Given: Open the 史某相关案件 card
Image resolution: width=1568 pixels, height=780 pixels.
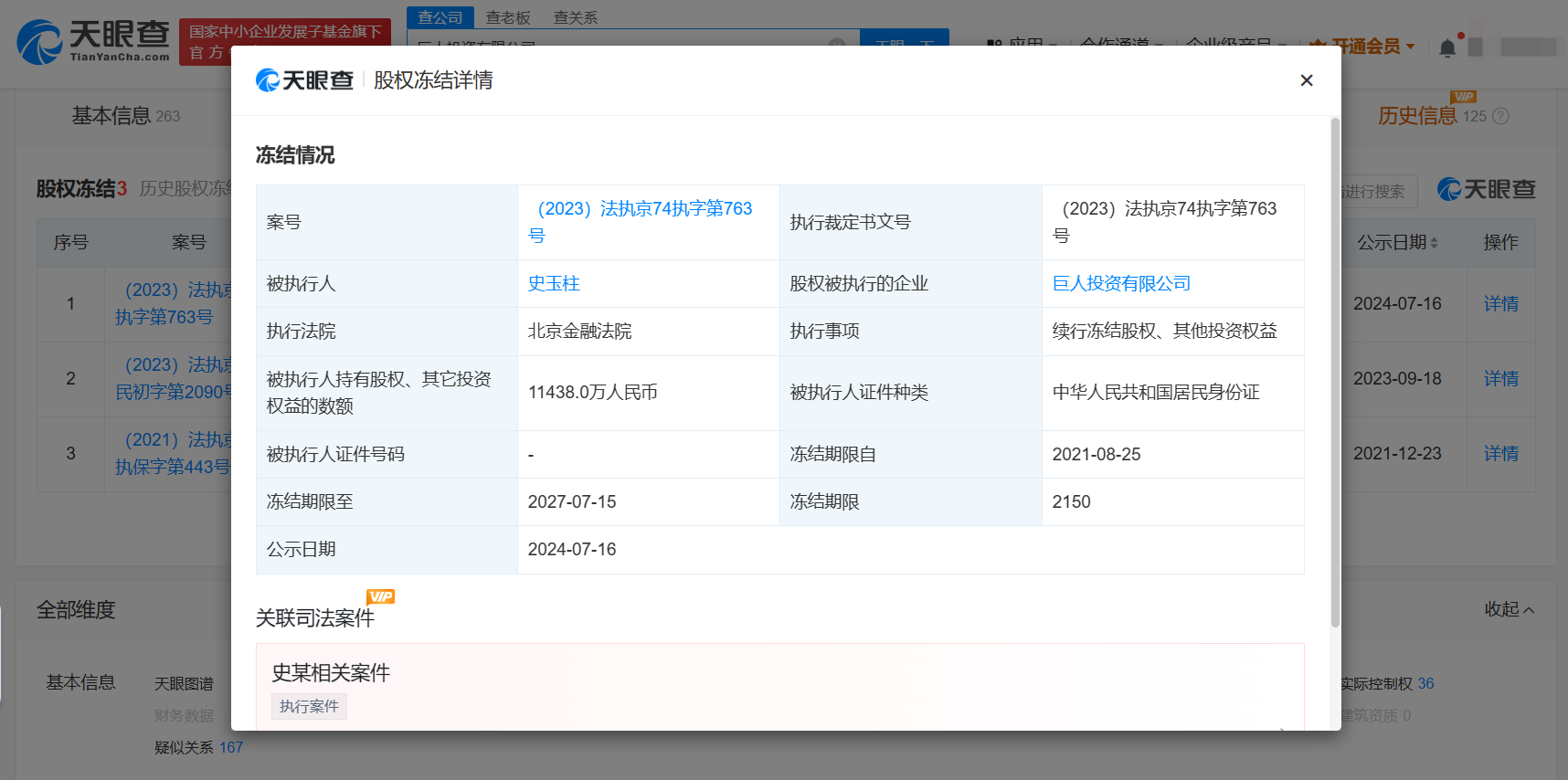Looking at the screenshot, I should coord(779,687).
